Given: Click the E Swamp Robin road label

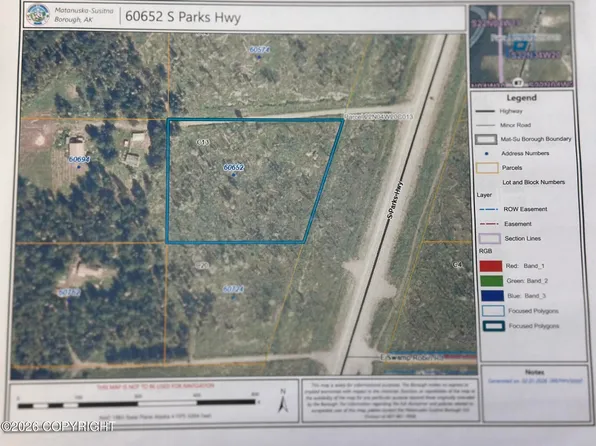Looking at the screenshot, I should (412, 358).
